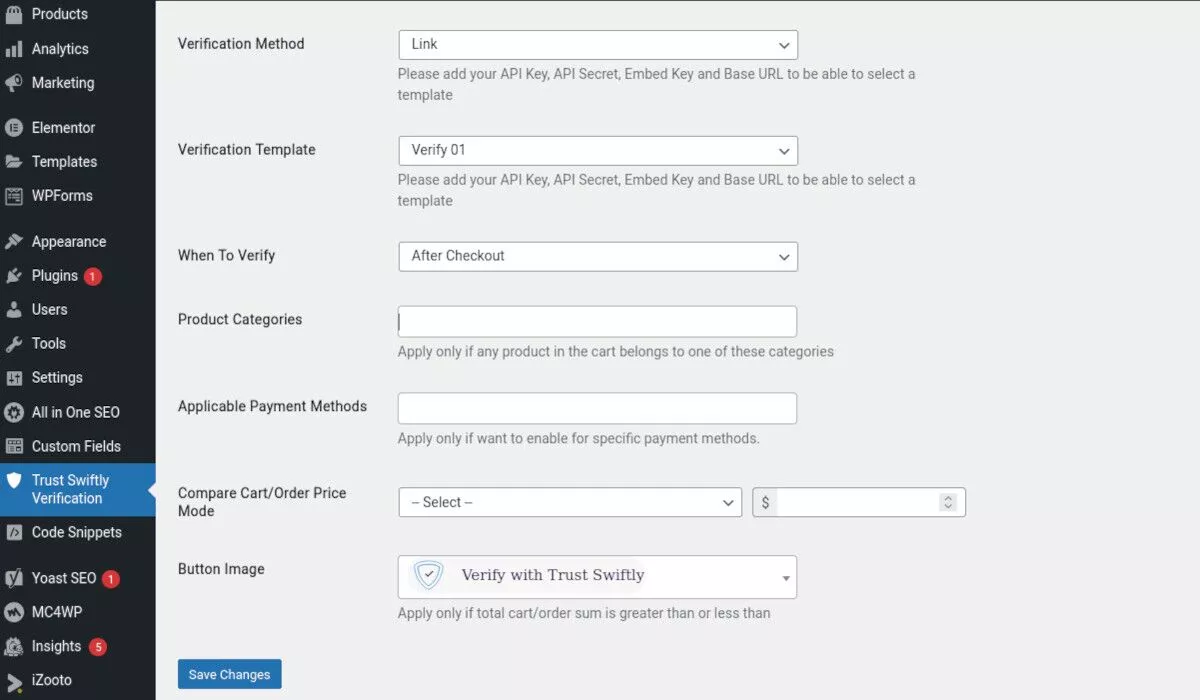Image resolution: width=1200 pixels, height=700 pixels.
Task: Click the Insights notification badge showing 5
Action: [x=97, y=646]
